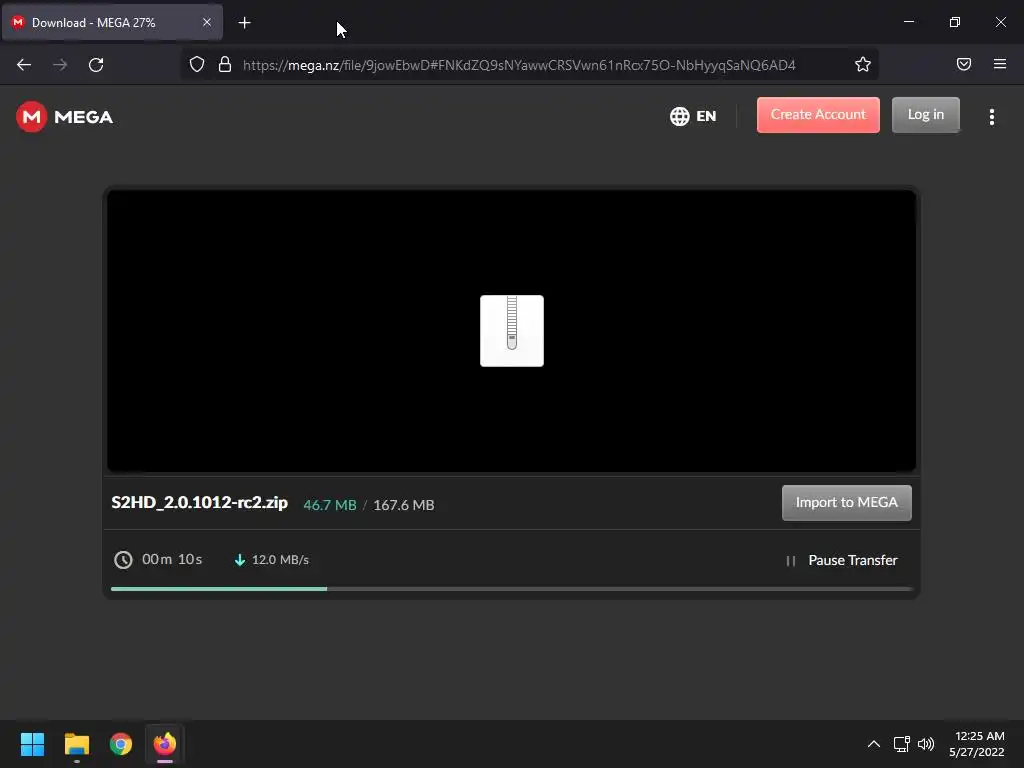Pause the transfer

(x=842, y=560)
